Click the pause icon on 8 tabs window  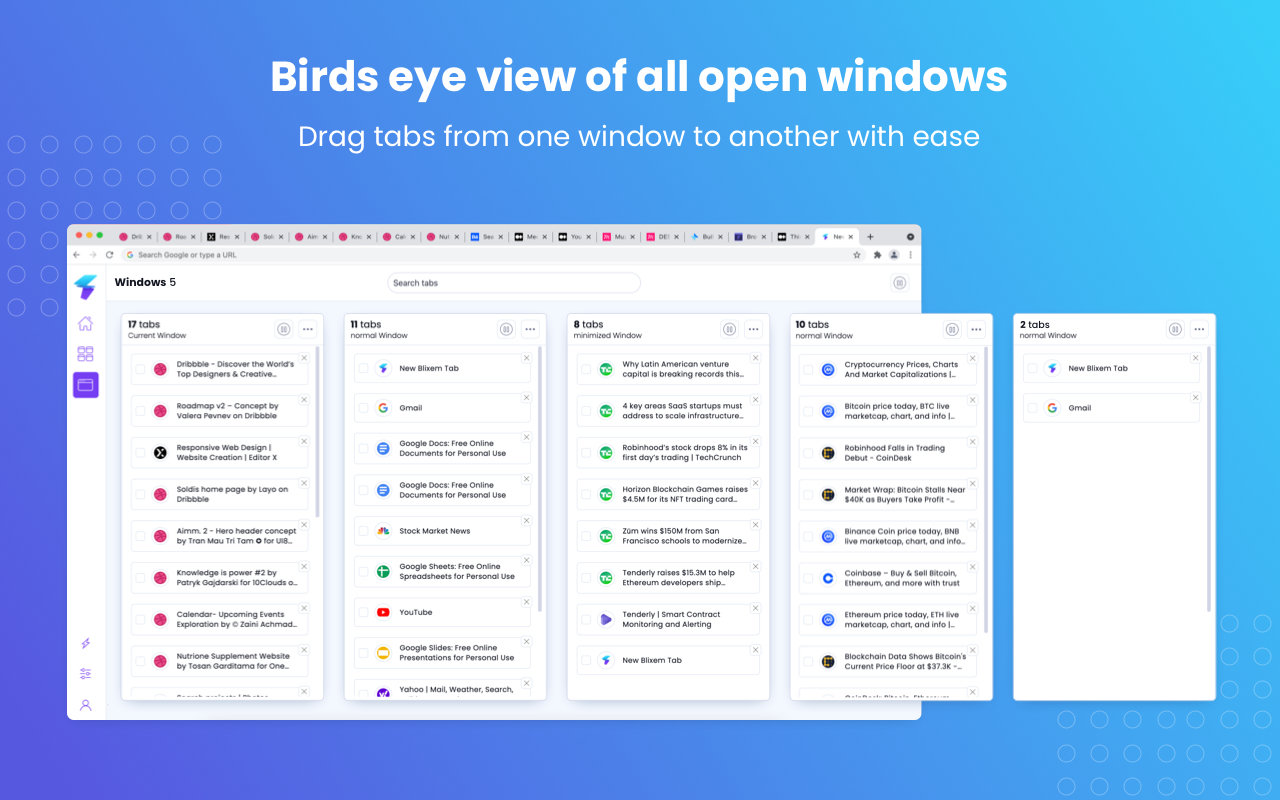[x=729, y=329]
